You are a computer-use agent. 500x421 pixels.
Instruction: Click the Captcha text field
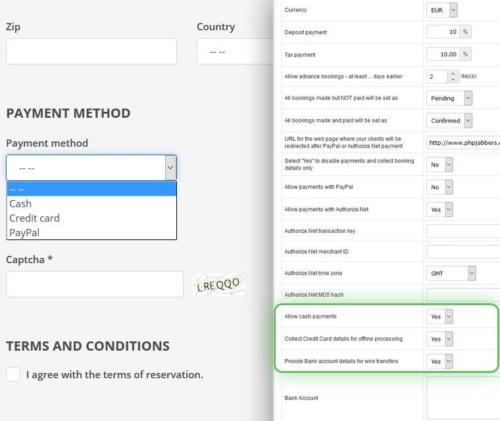(95, 284)
